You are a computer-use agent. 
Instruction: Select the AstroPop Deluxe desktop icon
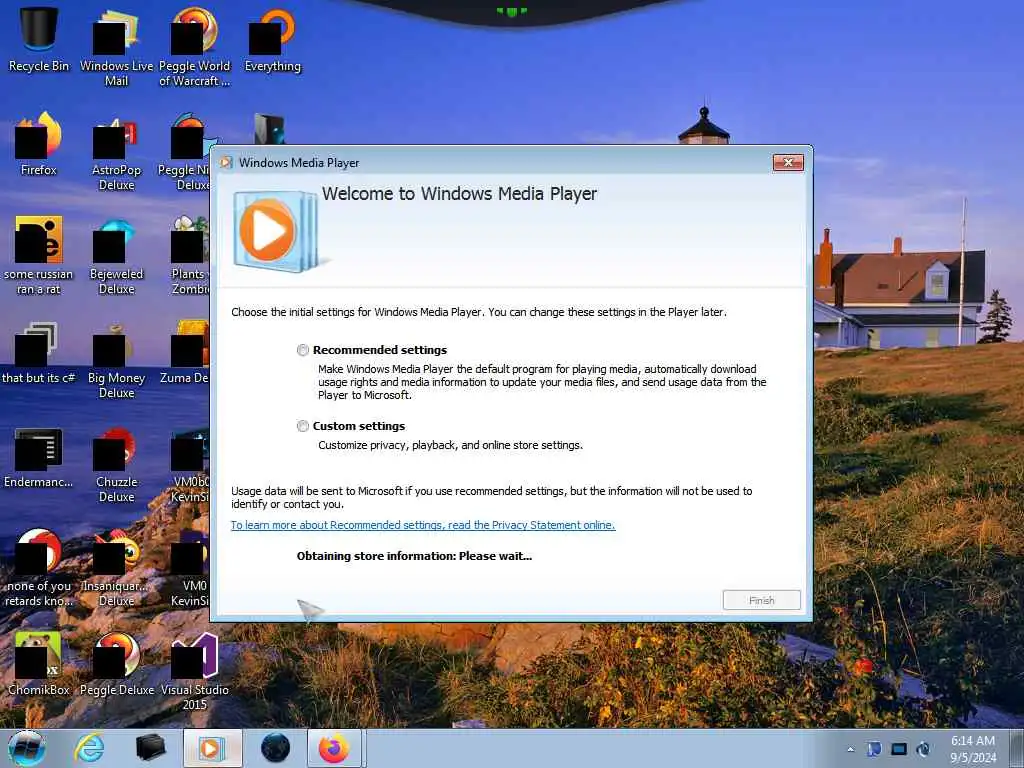point(116,153)
